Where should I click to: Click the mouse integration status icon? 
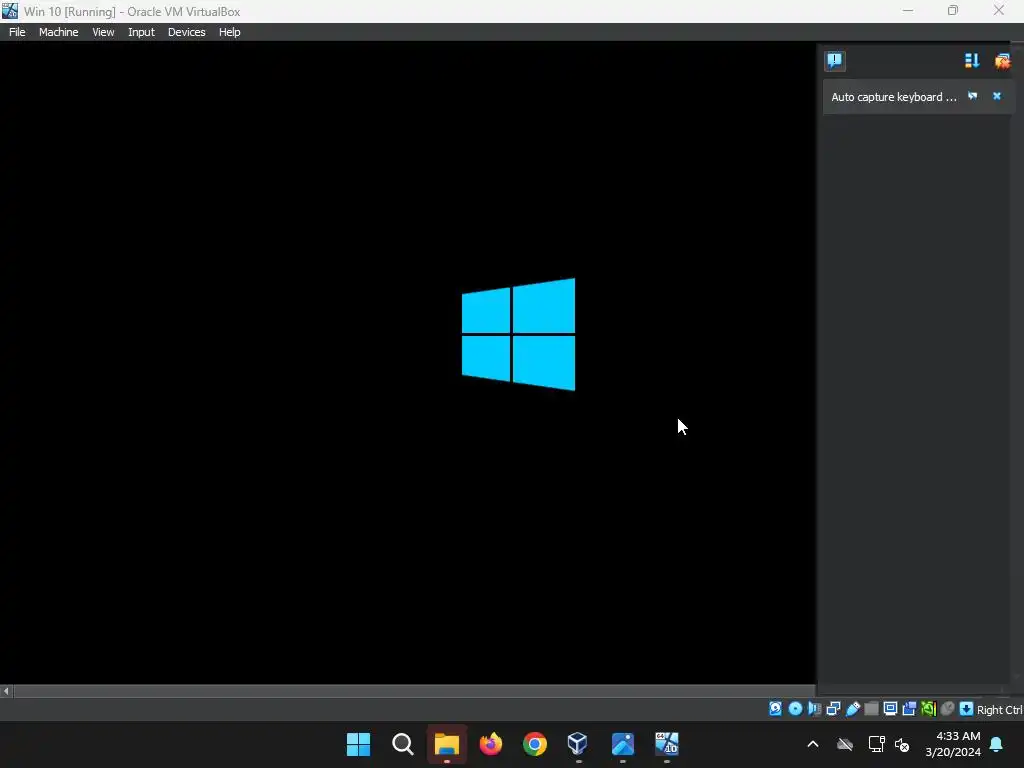click(948, 709)
